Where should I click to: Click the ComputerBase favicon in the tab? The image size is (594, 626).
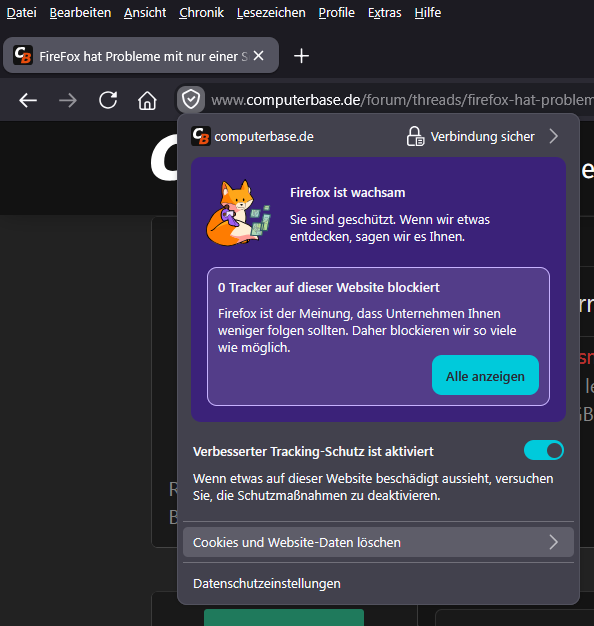click(x=23, y=55)
